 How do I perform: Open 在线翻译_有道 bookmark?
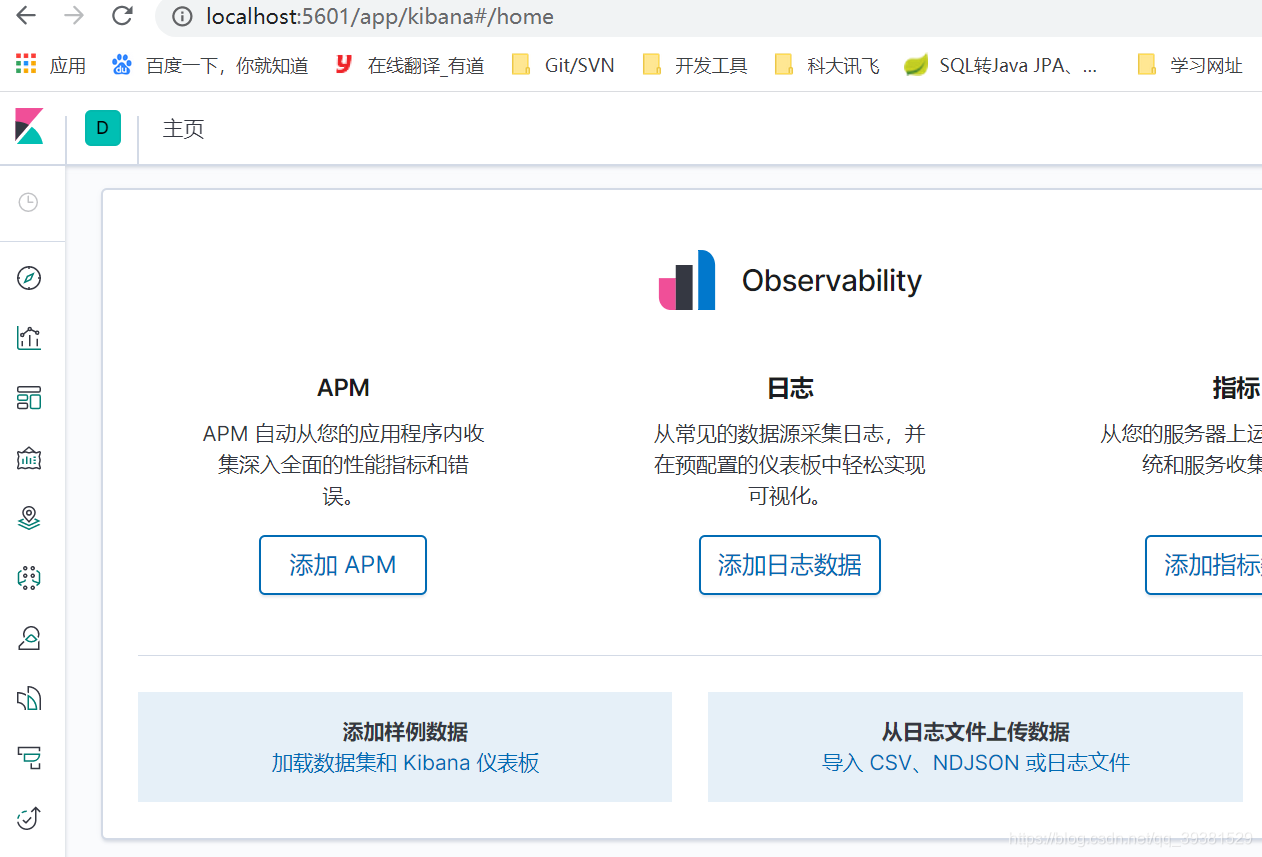click(409, 65)
